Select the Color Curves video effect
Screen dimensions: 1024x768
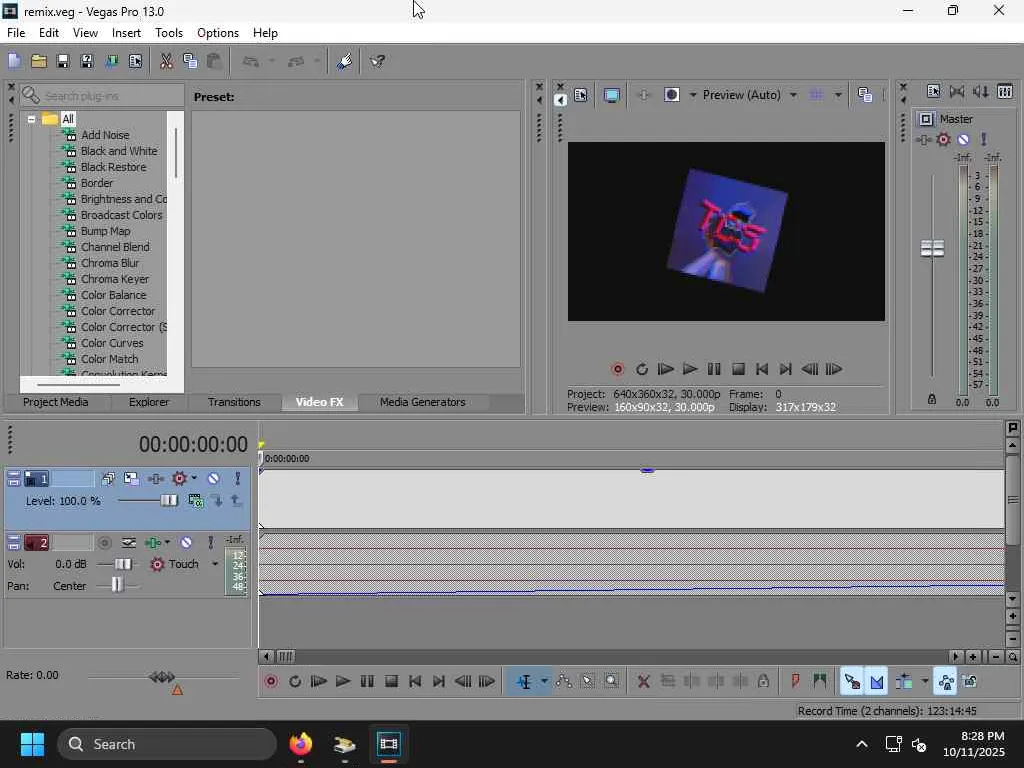pyautogui.click(x=112, y=343)
